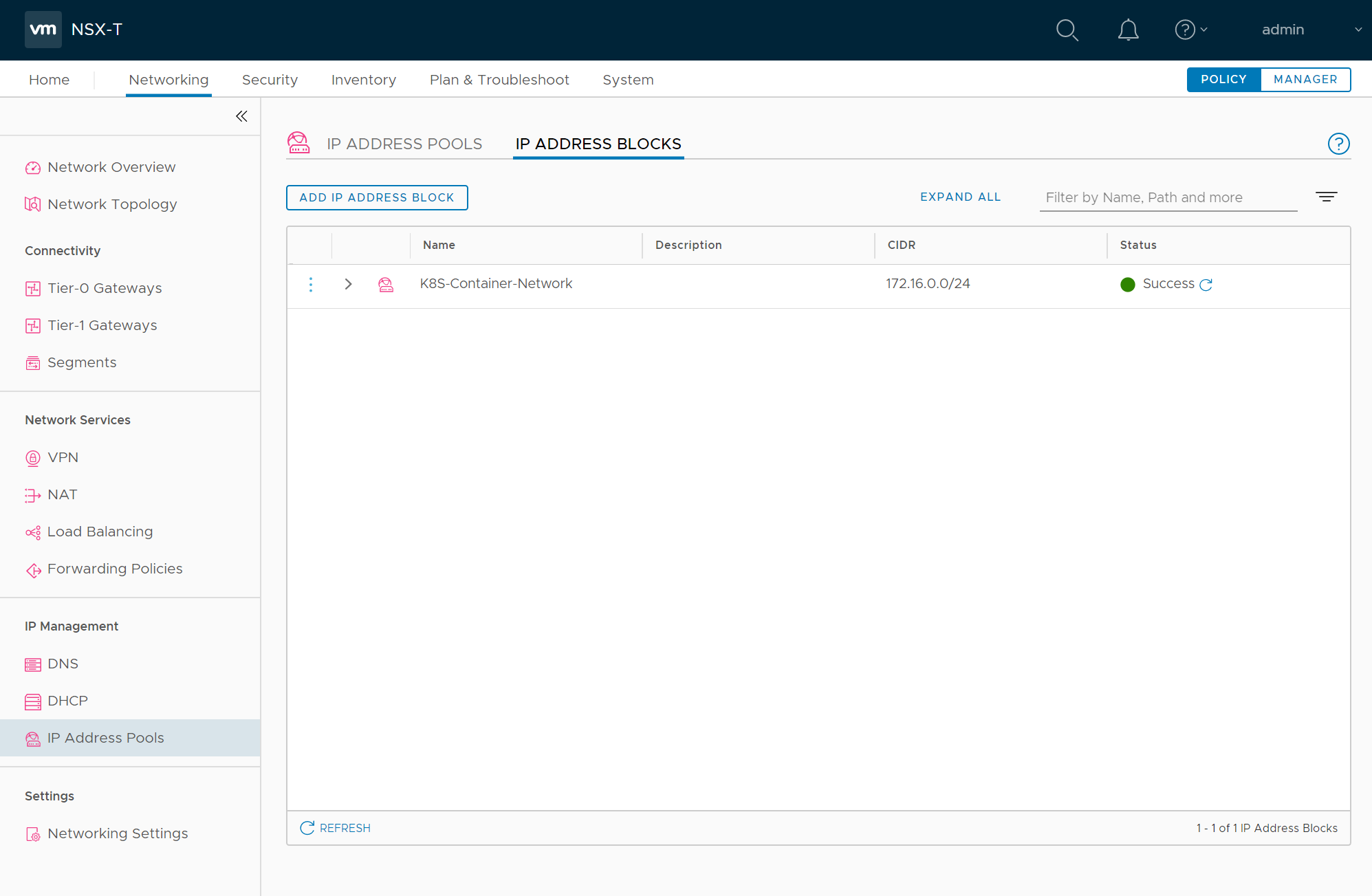Open the three-dot actions menu for K8S-Container-Network
Screen dimensions: 1372x896
(311, 285)
